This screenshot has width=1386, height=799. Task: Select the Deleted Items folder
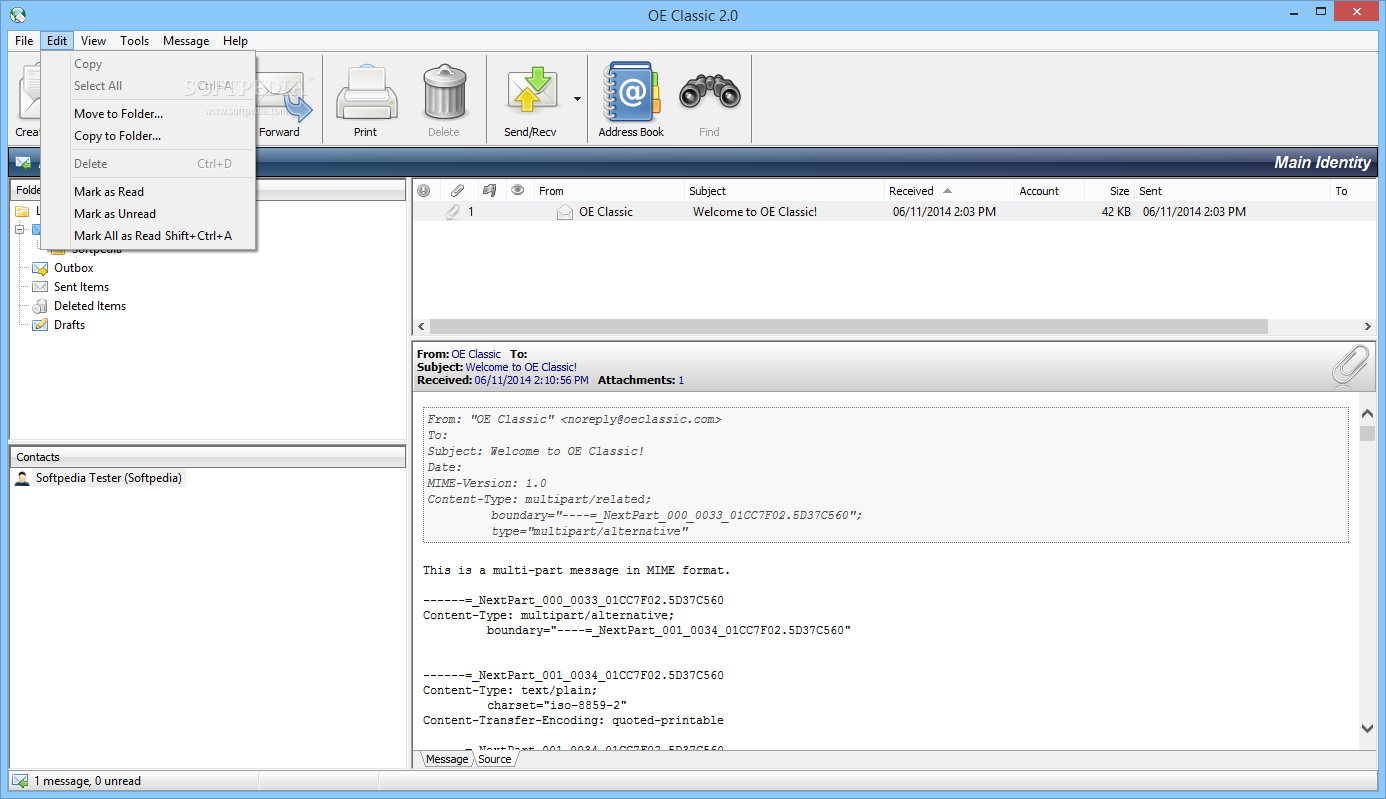90,306
